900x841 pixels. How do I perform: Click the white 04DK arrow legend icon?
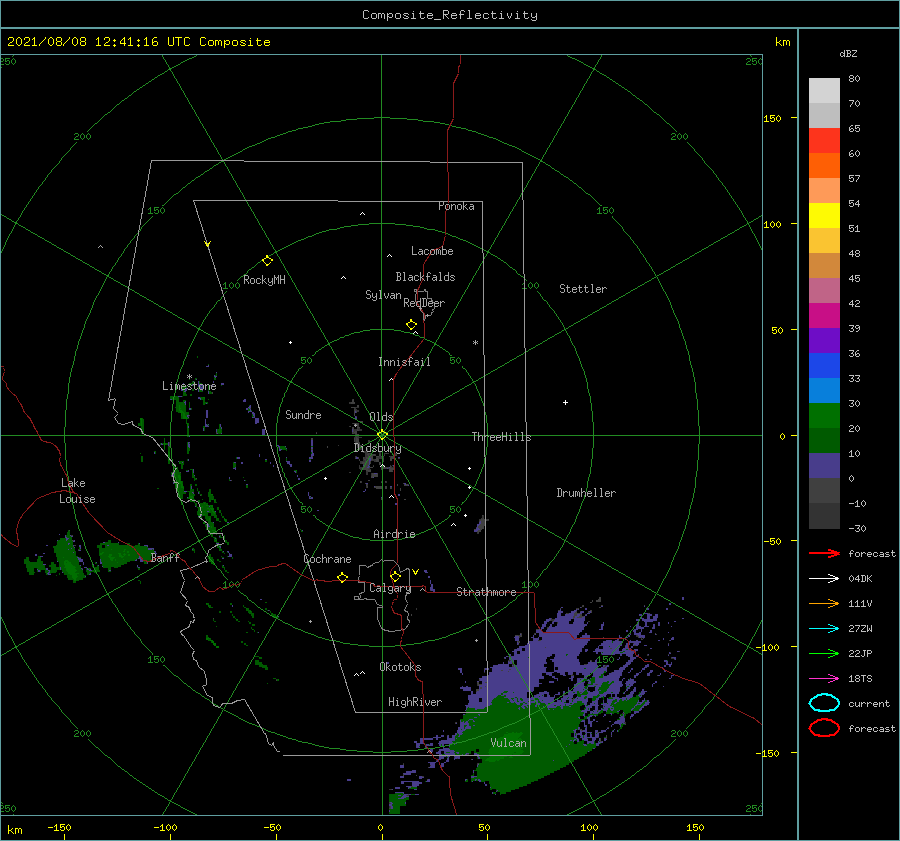tap(824, 579)
